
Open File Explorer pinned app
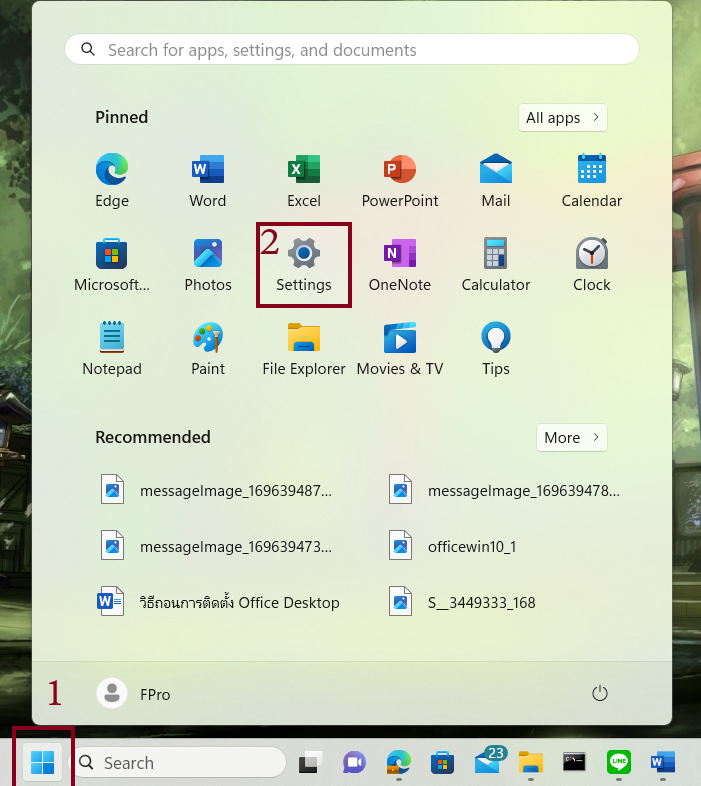coord(304,349)
